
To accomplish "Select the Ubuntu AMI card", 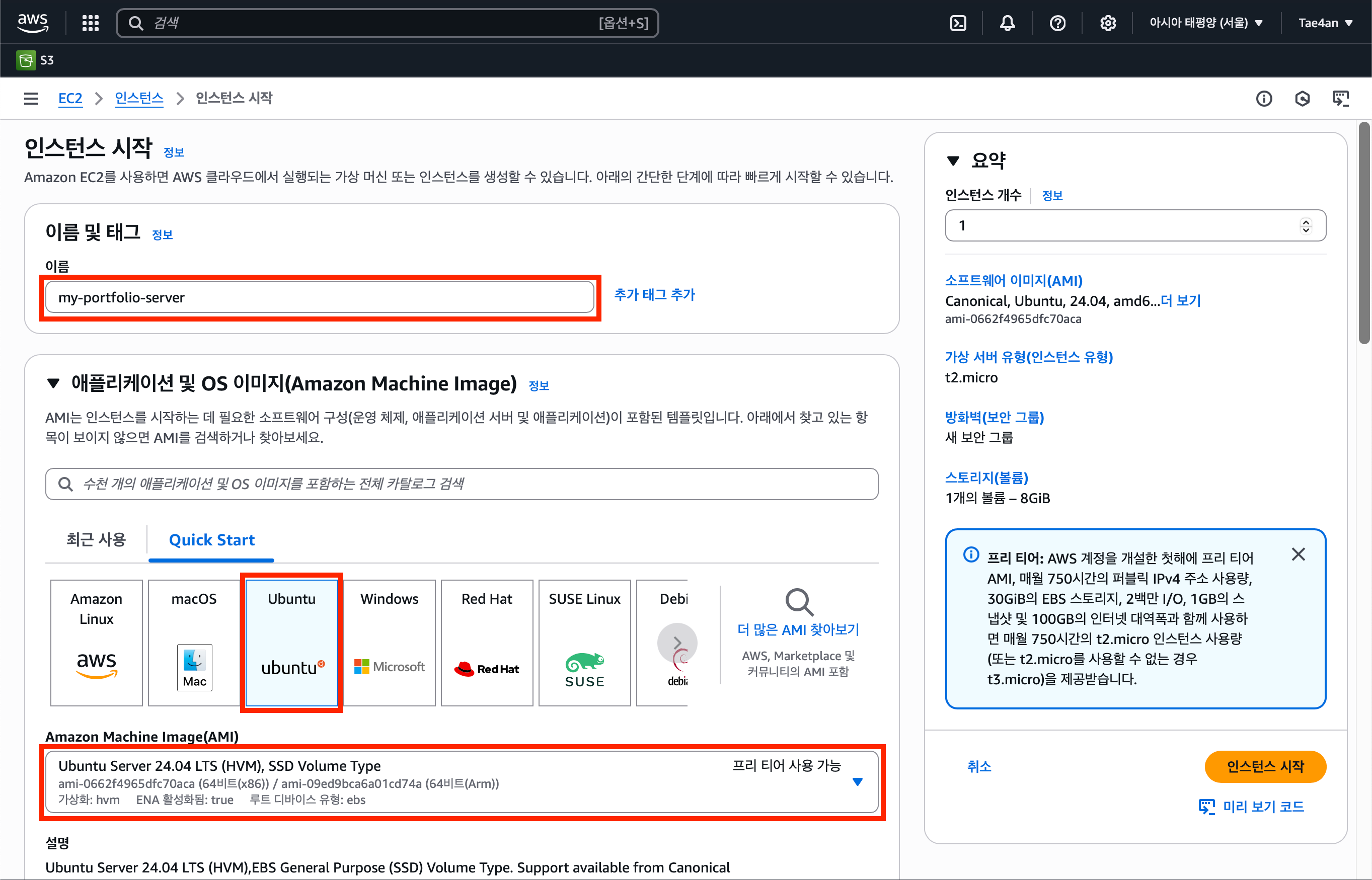I will coord(292,643).
